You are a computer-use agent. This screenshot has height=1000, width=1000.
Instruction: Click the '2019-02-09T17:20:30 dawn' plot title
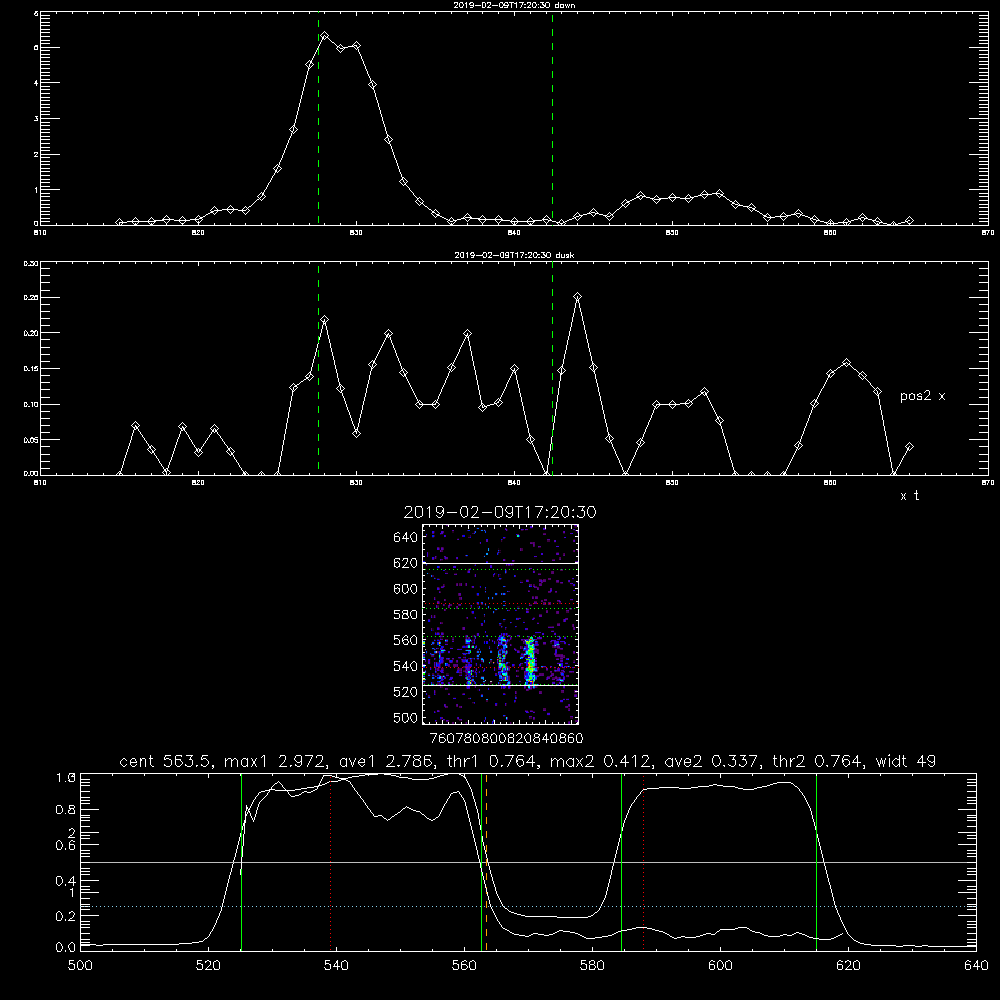[x=514, y=5]
